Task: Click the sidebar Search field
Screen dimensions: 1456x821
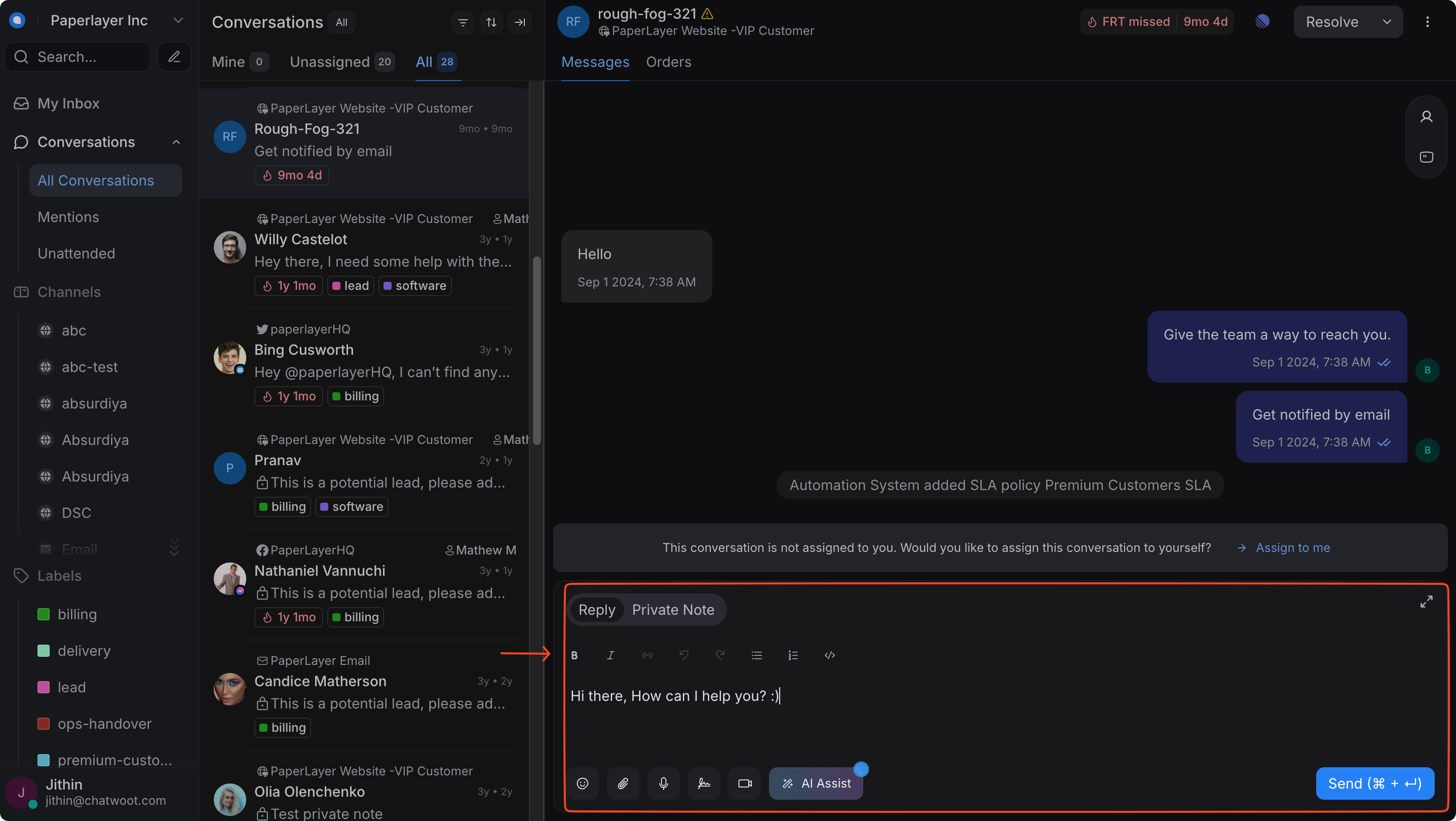Action: coord(78,57)
